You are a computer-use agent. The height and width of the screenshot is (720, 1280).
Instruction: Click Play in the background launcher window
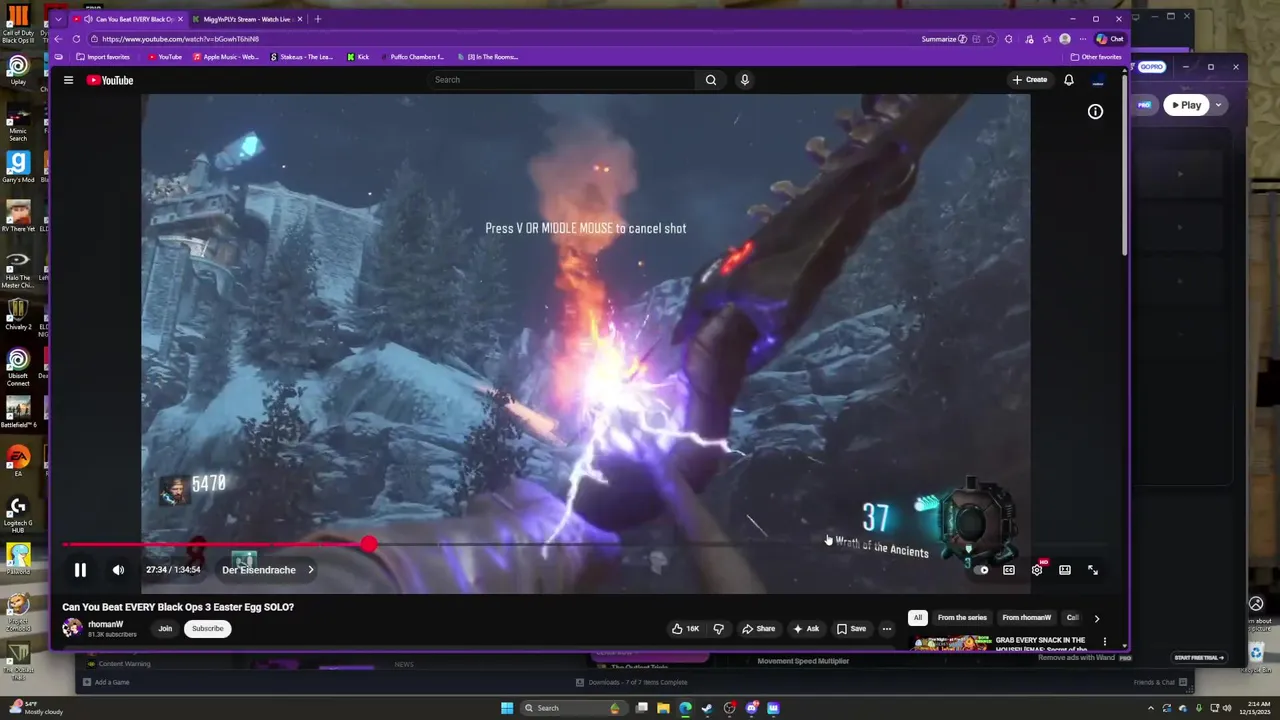[x=1186, y=105]
